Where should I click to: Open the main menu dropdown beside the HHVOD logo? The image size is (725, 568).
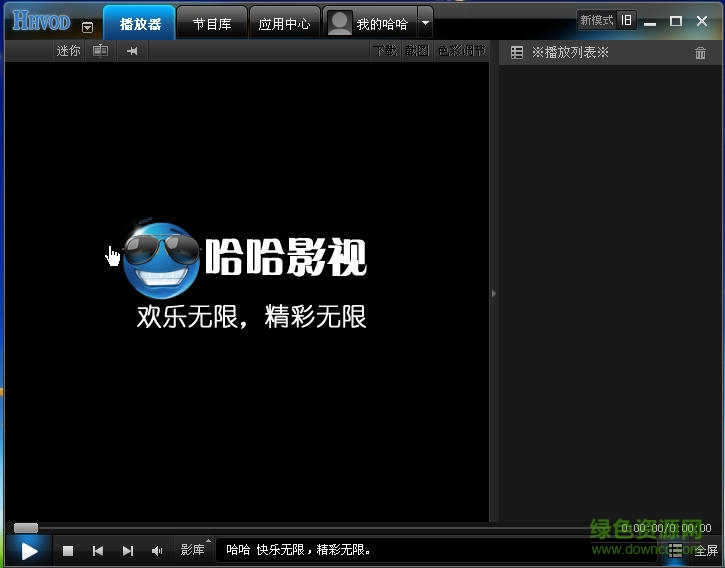pos(88,27)
